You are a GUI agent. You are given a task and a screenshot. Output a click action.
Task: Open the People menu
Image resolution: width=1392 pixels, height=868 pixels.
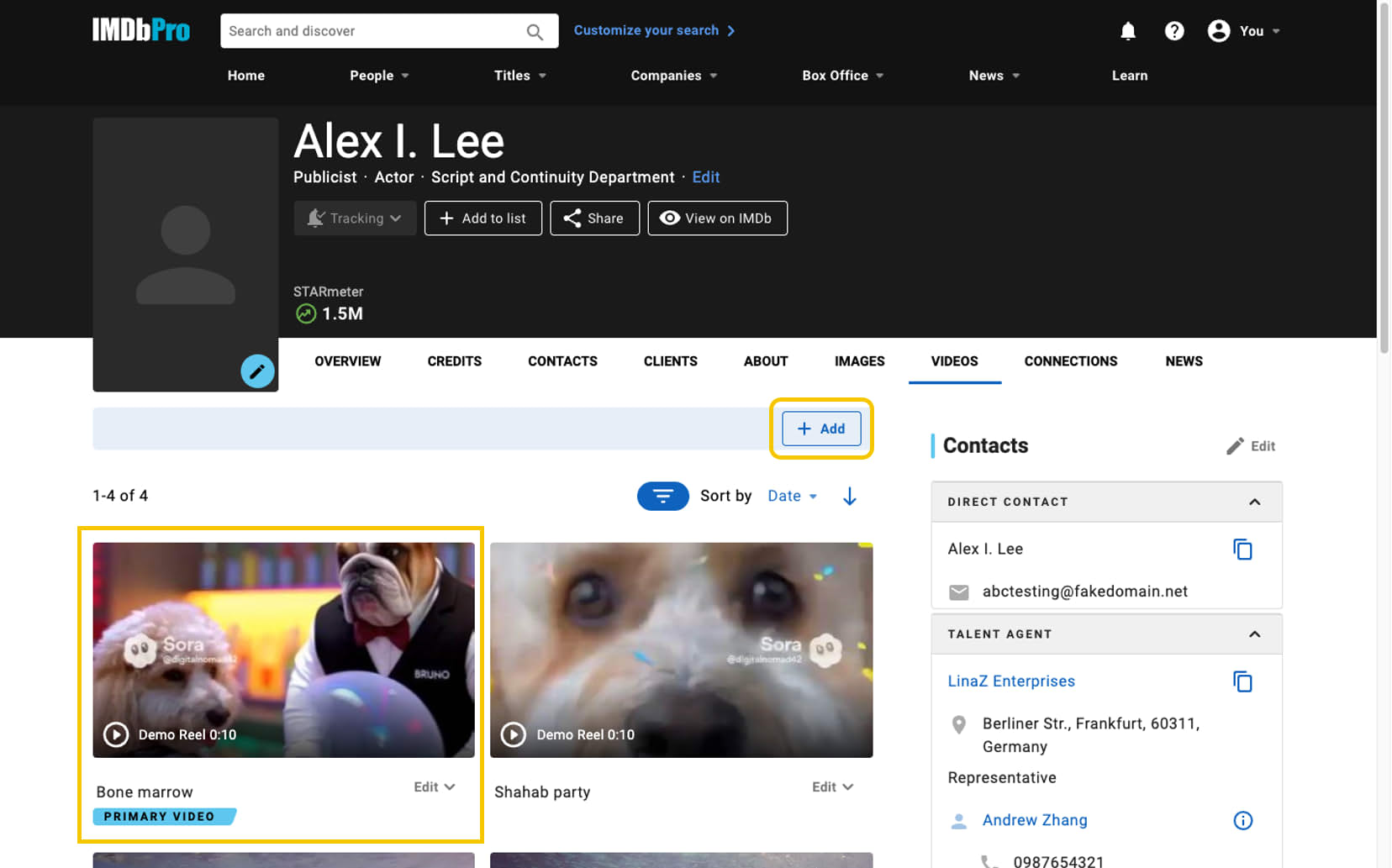pos(379,76)
